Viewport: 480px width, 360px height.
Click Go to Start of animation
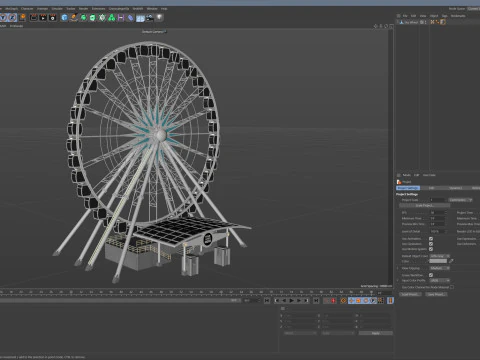pyautogui.click(x=267, y=301)
